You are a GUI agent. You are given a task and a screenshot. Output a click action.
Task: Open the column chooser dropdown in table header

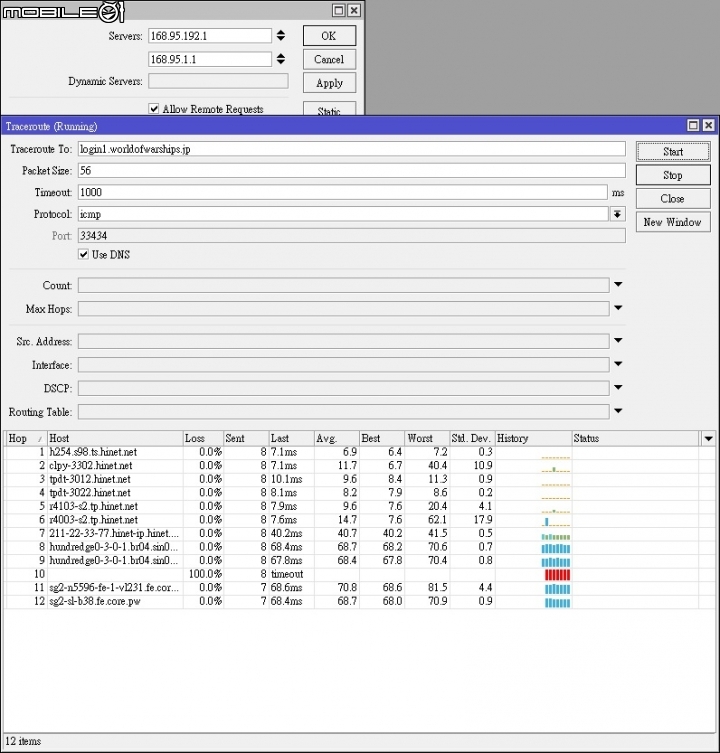tap(708, 438)
